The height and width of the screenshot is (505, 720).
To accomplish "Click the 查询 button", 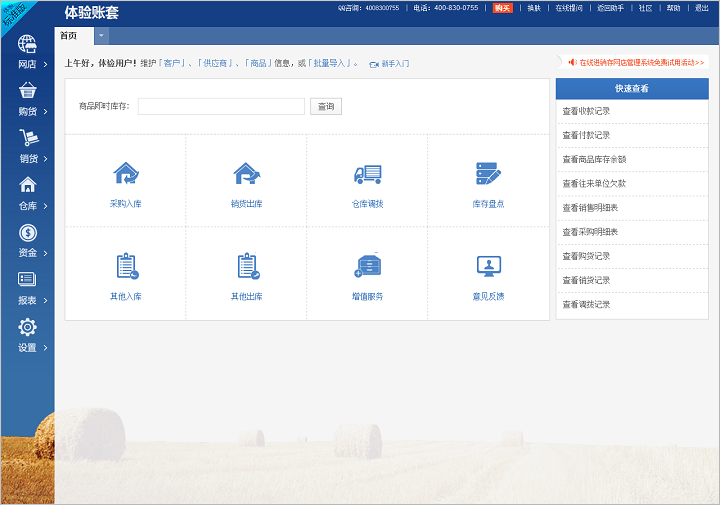I will (326, 107).
